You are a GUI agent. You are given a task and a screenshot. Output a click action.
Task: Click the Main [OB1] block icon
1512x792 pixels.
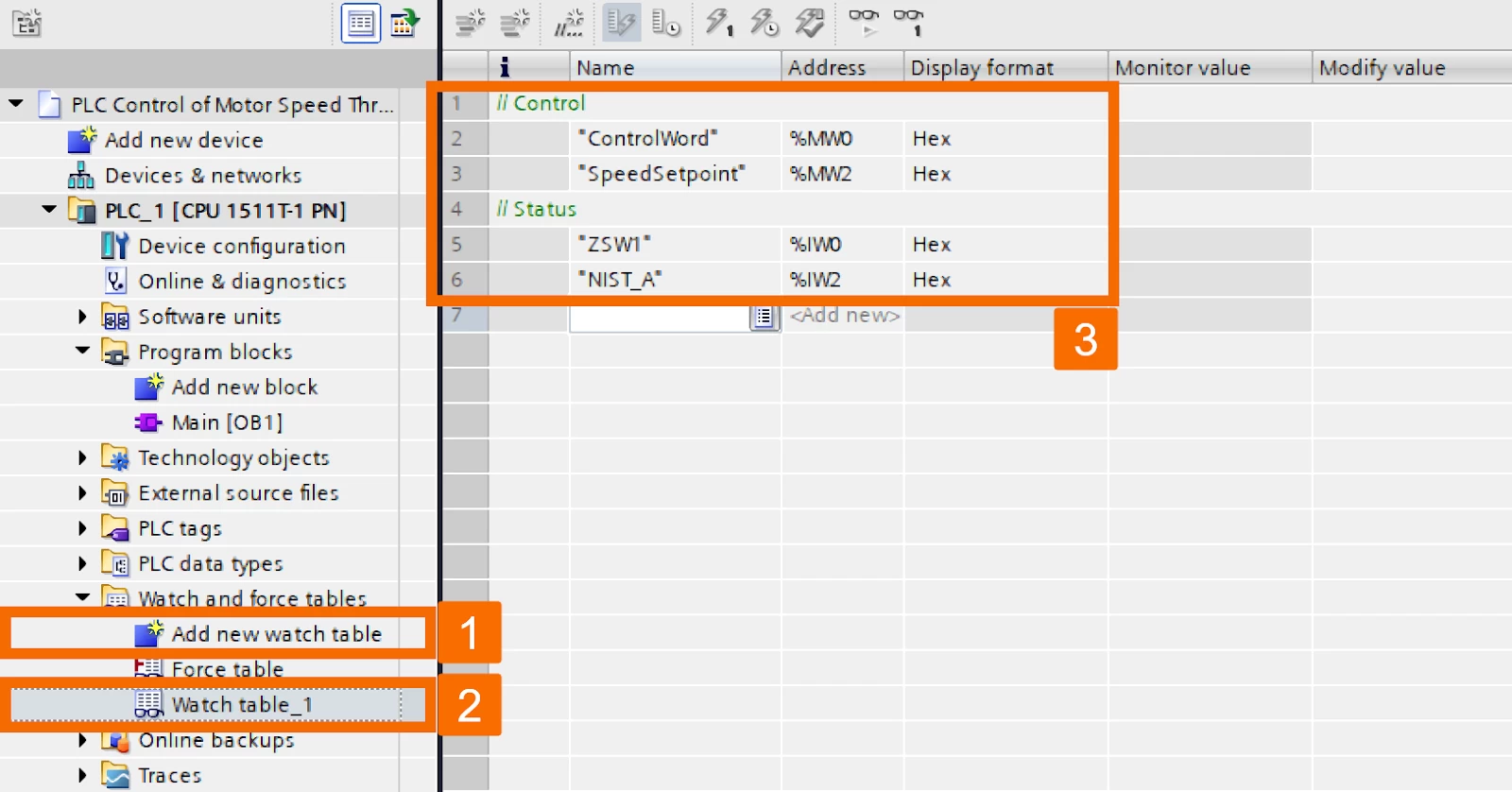tap(148, 422)
